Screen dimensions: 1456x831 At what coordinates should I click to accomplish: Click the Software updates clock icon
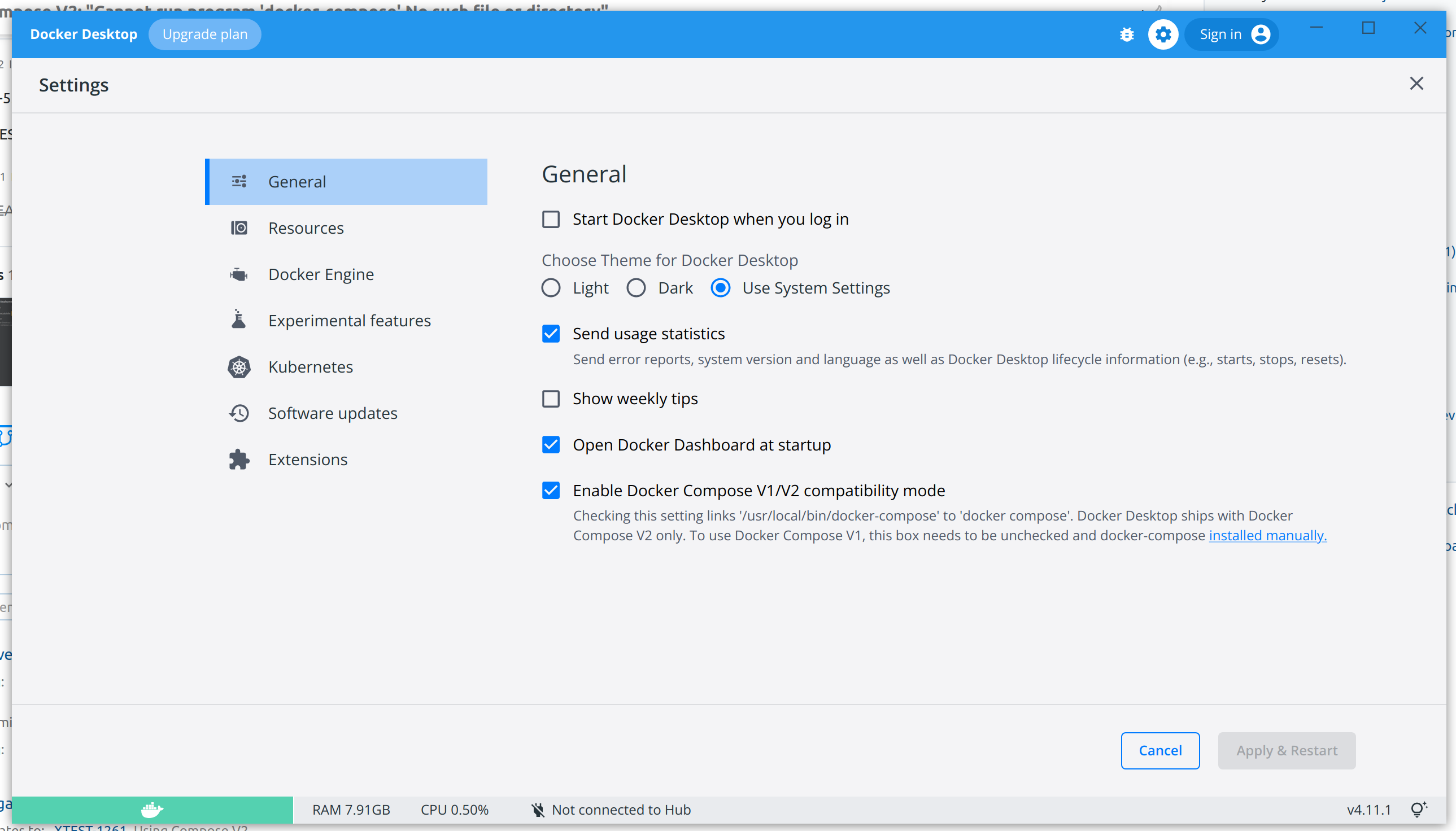(239, 413)
